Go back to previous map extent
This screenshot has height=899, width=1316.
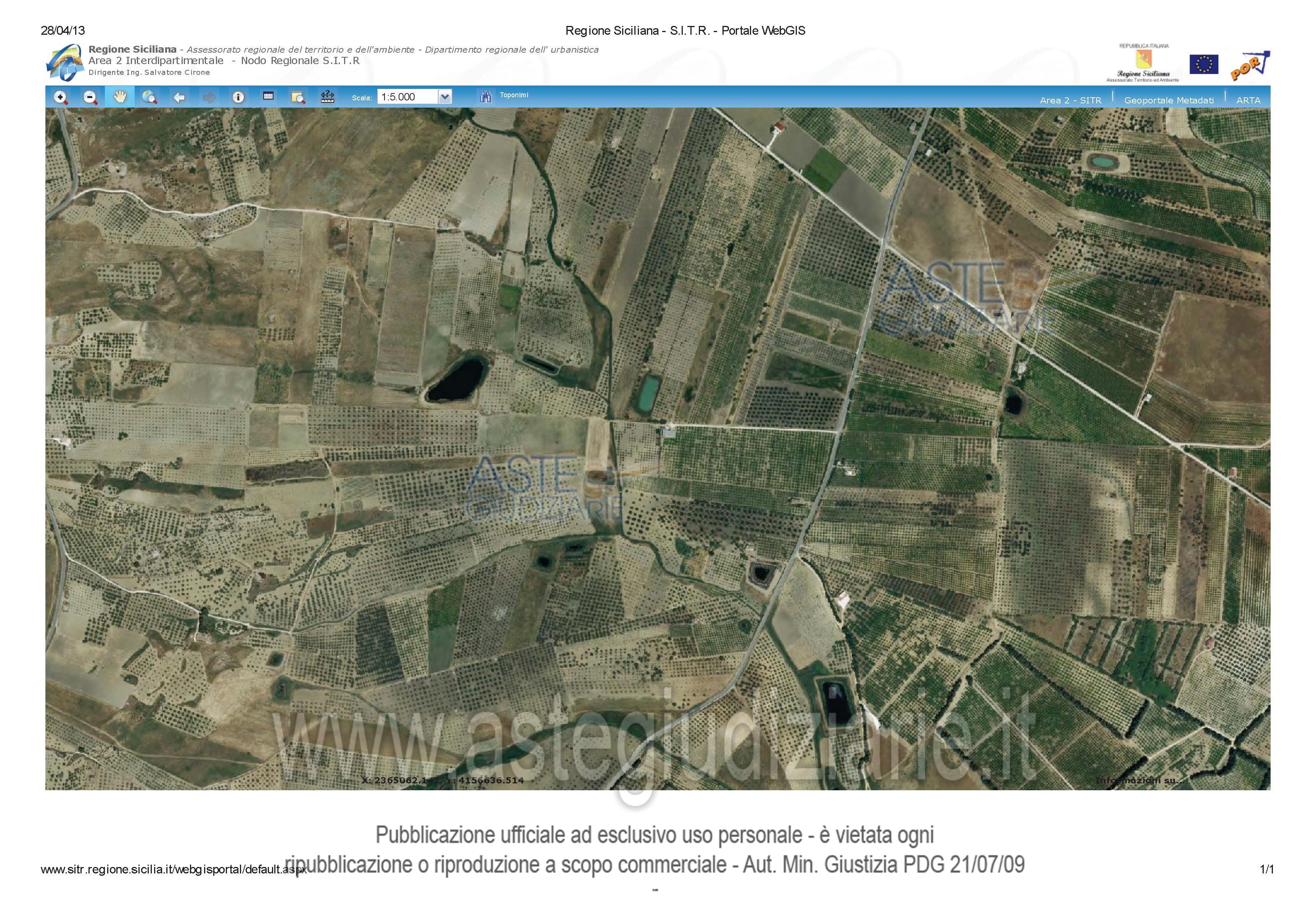click(x=179, y=97)
